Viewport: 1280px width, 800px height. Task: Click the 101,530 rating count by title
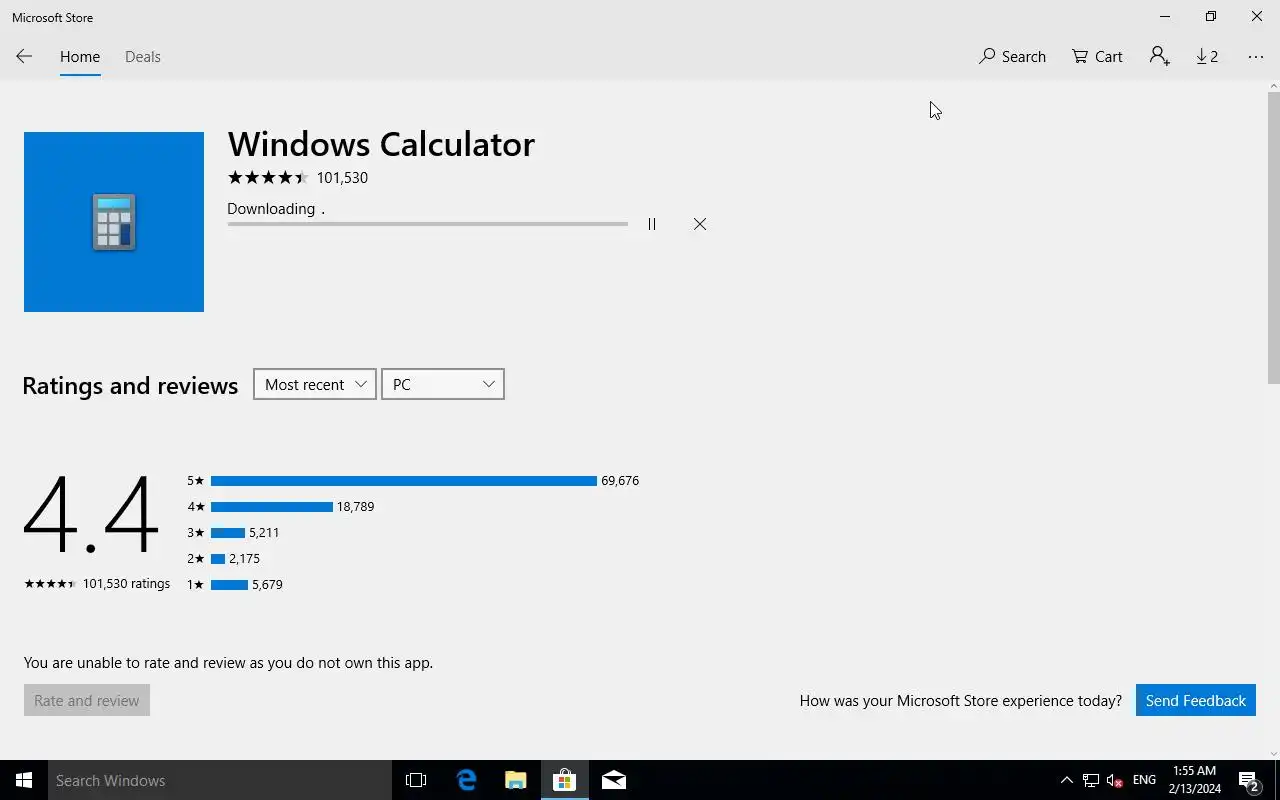[342, 178]
